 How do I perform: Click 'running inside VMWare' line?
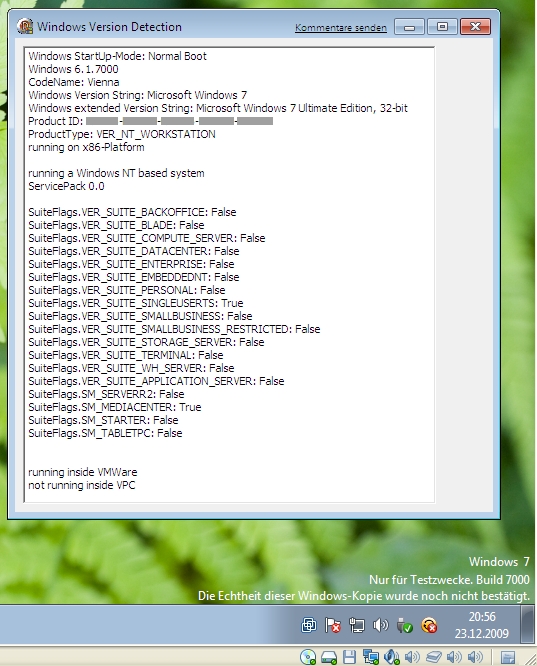pos(82,472)
